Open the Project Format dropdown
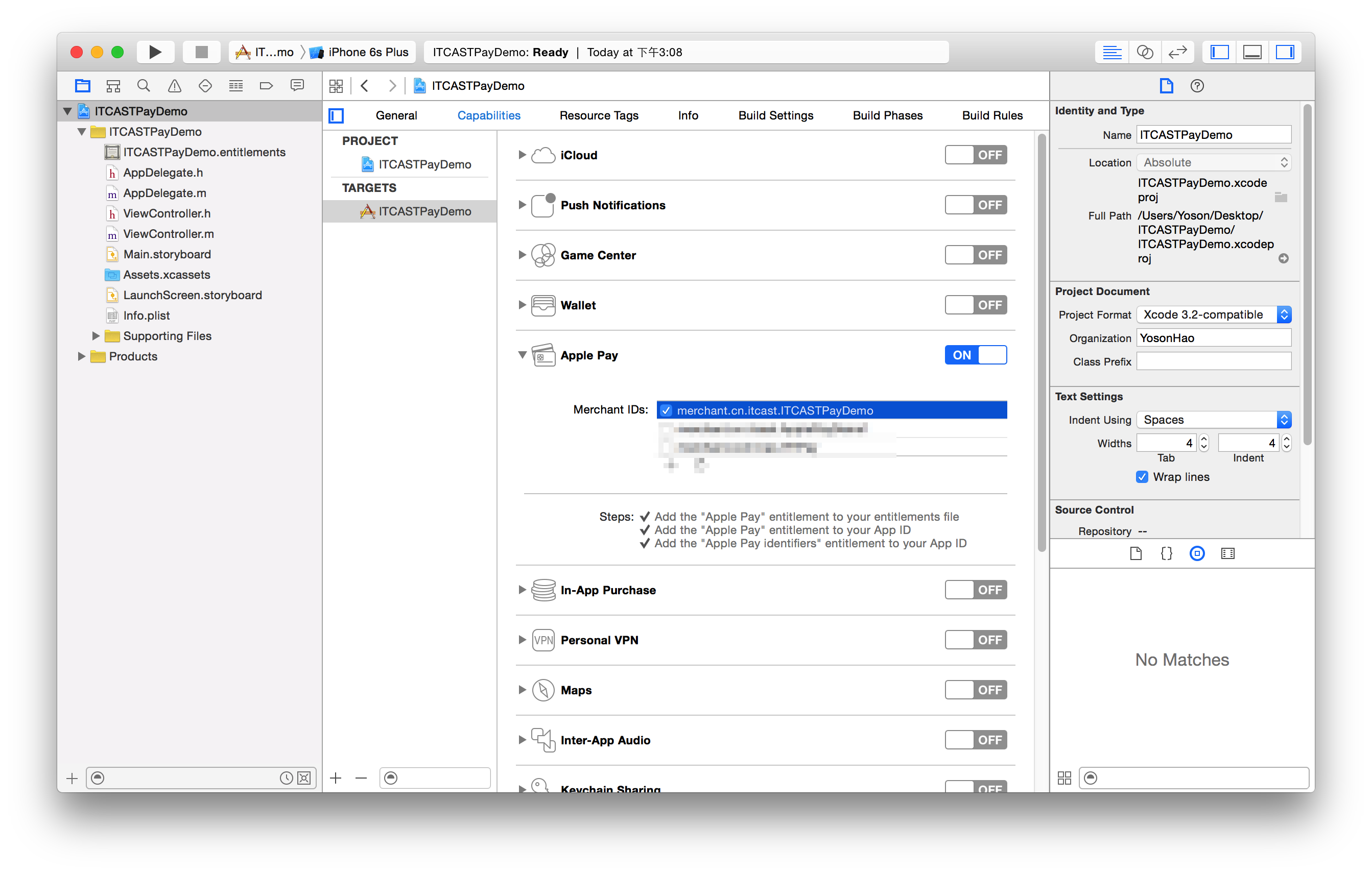Screen dimensions: 1372x874 (1214, 315)
